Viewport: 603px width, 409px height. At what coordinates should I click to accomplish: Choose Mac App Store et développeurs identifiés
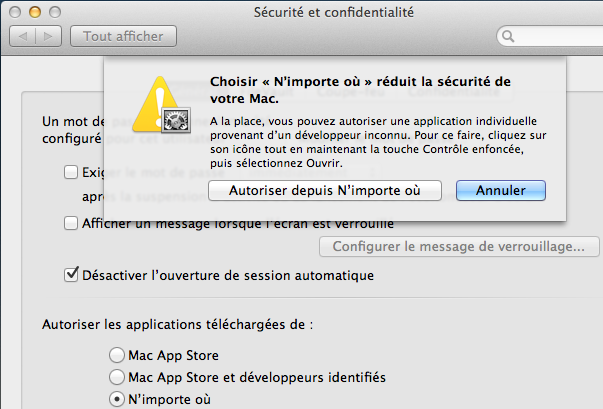(x=117, y=377)
